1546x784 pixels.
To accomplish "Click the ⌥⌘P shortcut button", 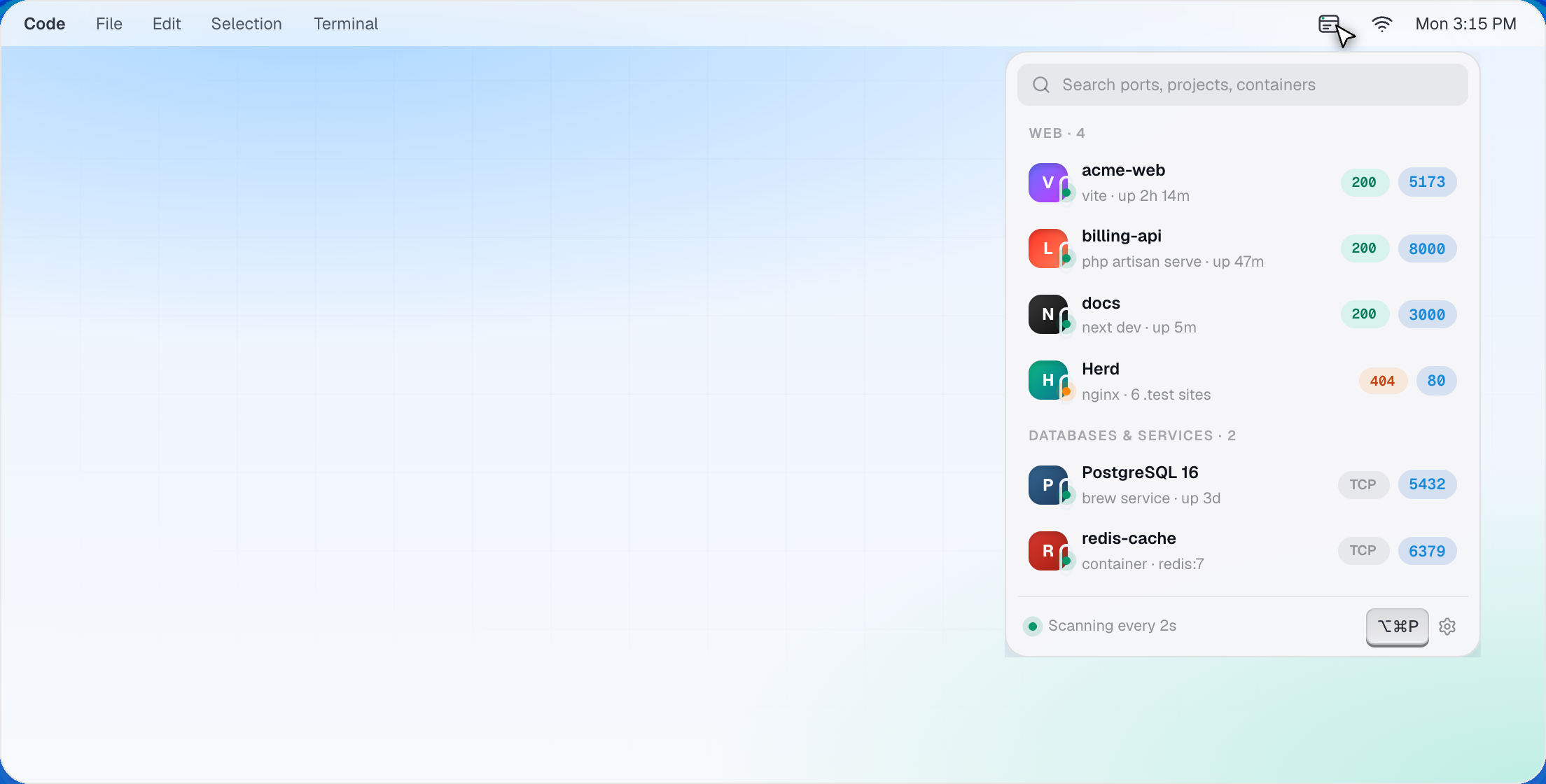I will click(x=1398, y=626).
